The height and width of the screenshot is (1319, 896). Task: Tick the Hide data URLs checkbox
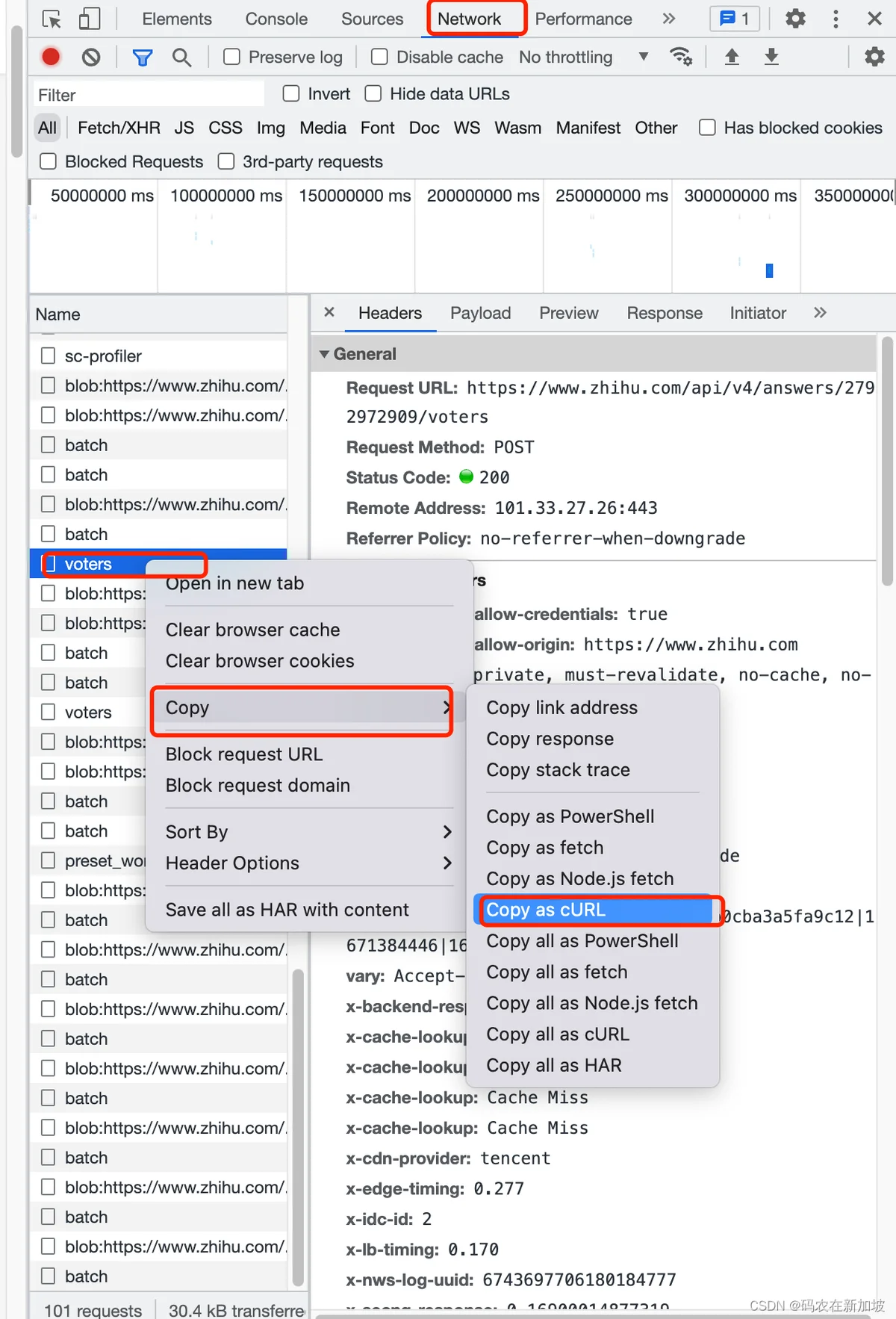point(373,93)
